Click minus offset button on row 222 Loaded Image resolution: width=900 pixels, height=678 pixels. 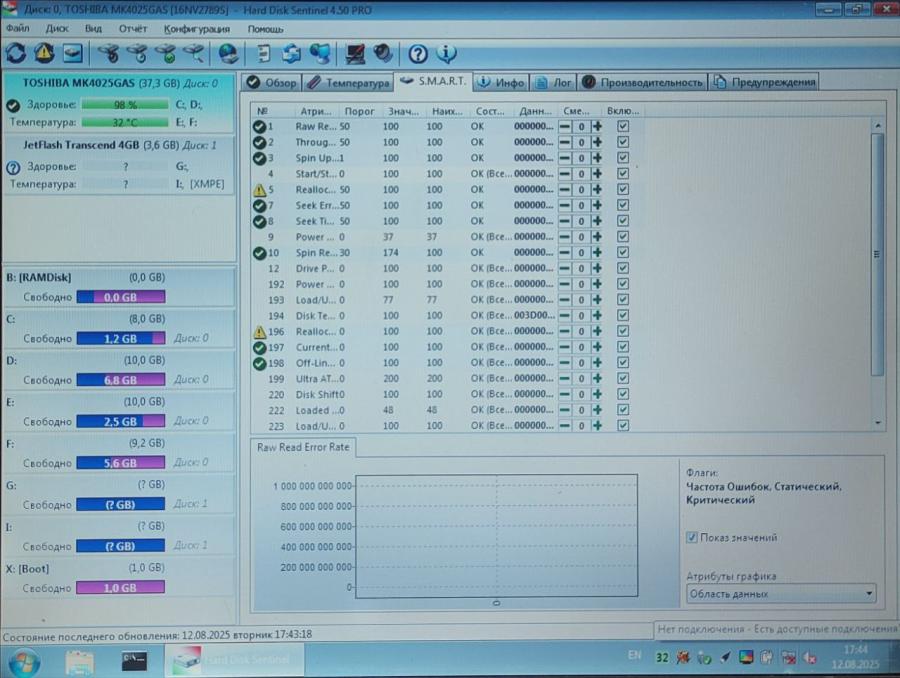[565, 410]
